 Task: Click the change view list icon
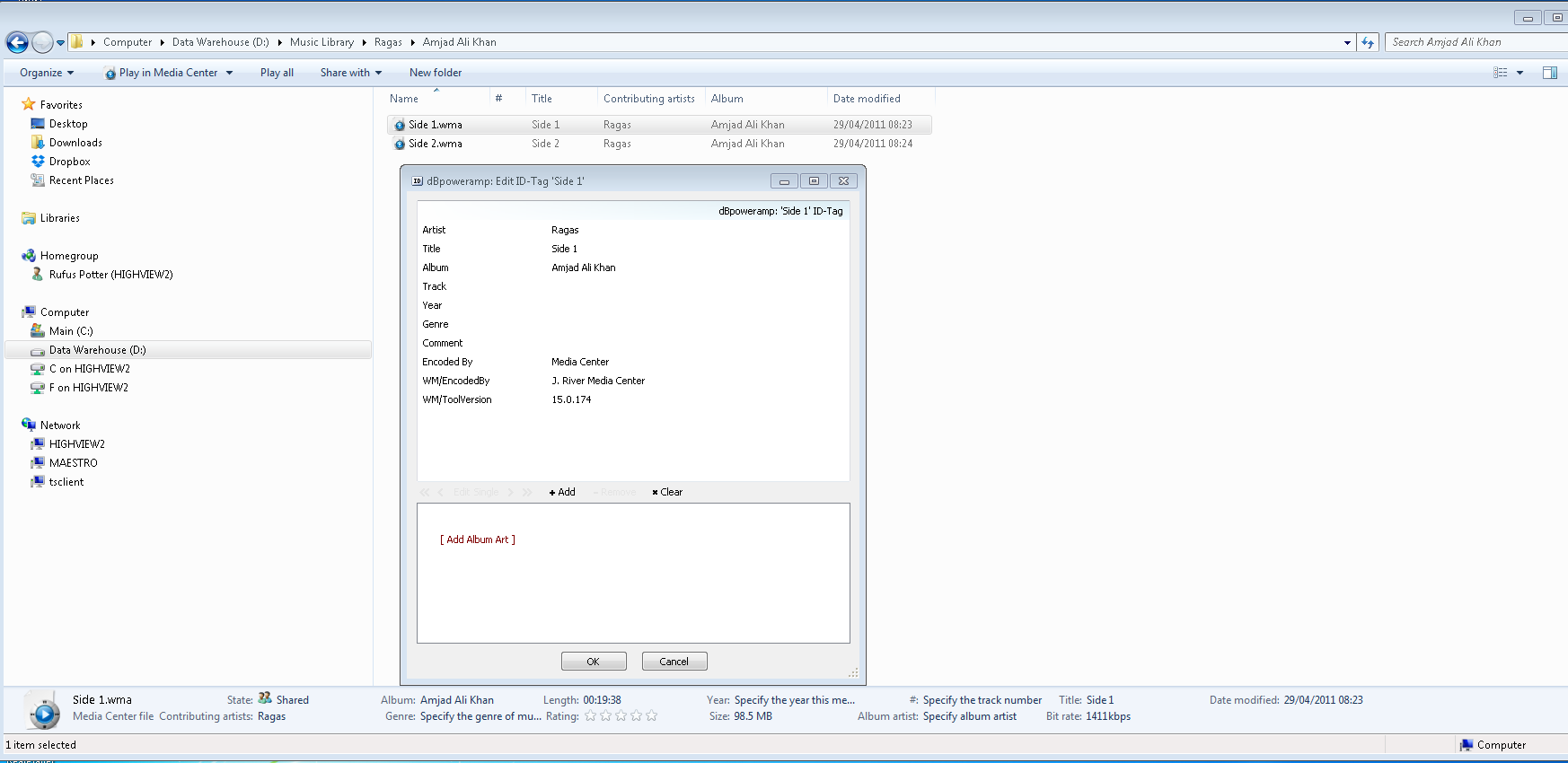(x=1501, y=73)
